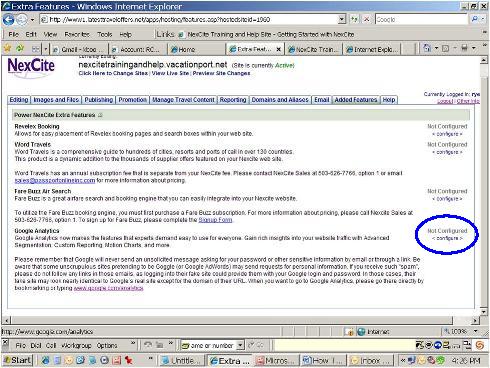Click the NexCite Training and Help Site Links item
The height and width of the screenshot is (368, 490).
tap(266, 34)
